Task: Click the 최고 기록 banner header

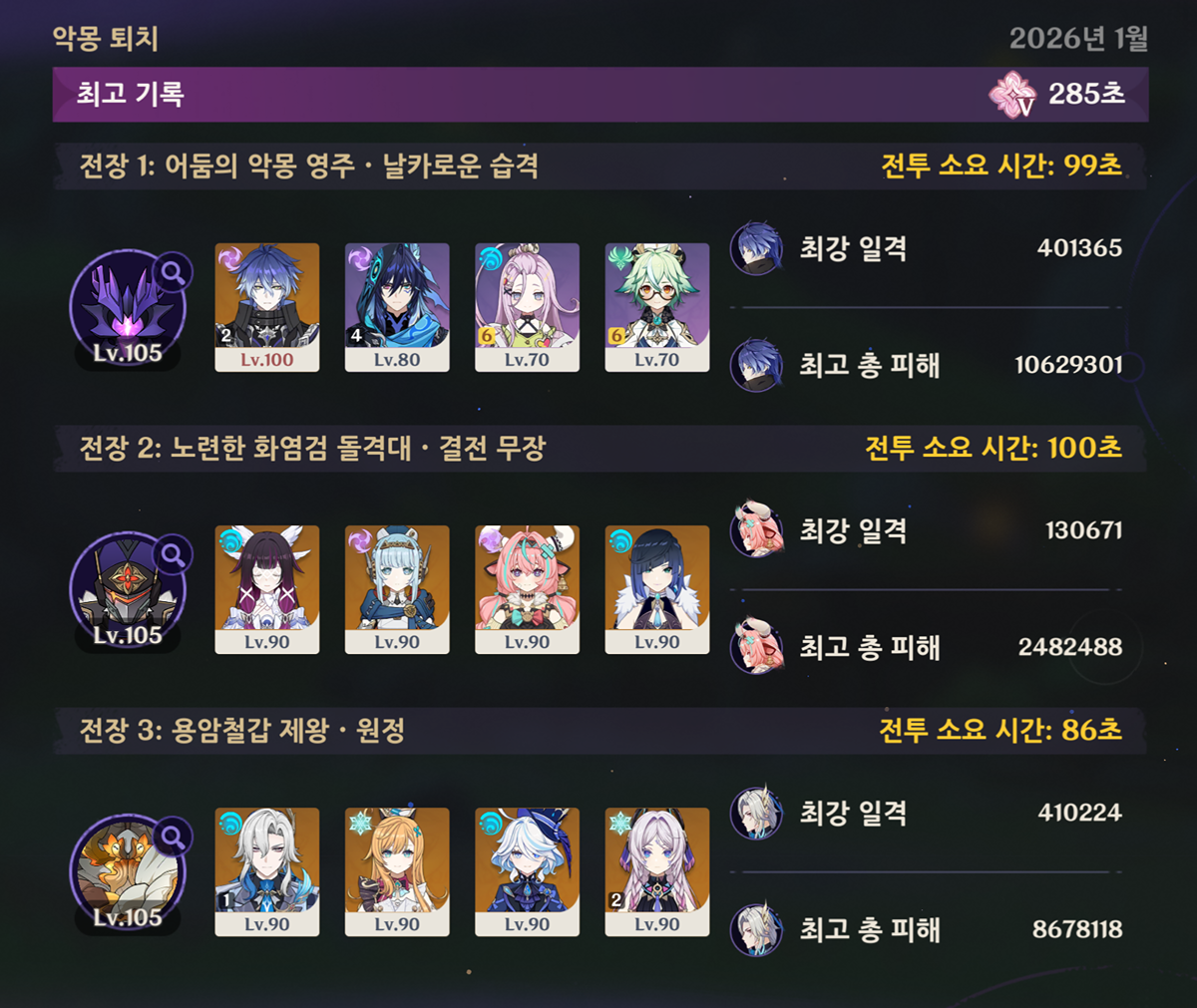Action: pos(599,94)
